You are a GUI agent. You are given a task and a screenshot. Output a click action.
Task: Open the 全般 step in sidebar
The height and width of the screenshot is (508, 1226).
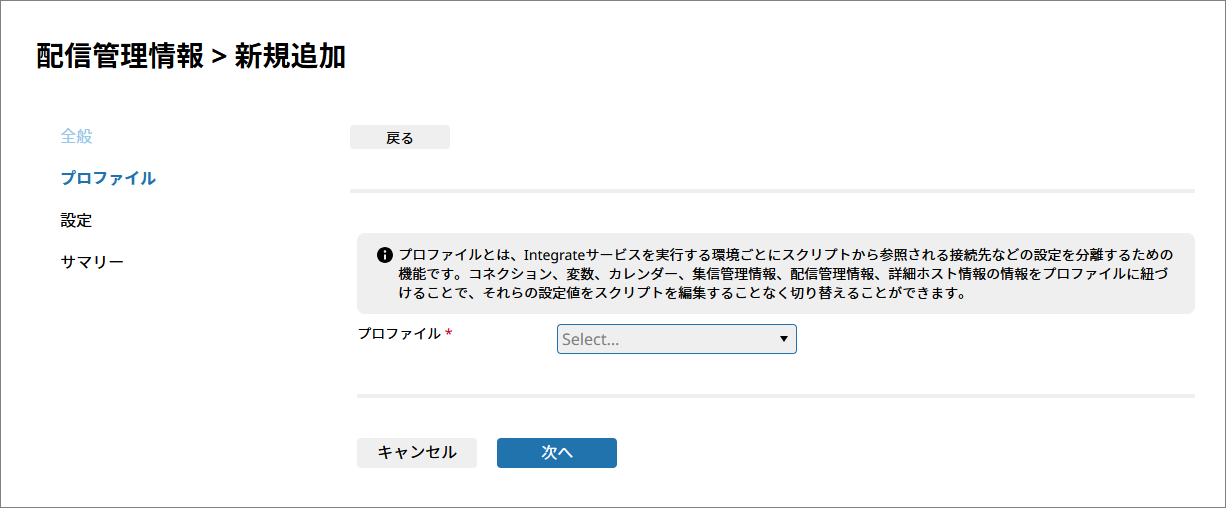(76, 136)
